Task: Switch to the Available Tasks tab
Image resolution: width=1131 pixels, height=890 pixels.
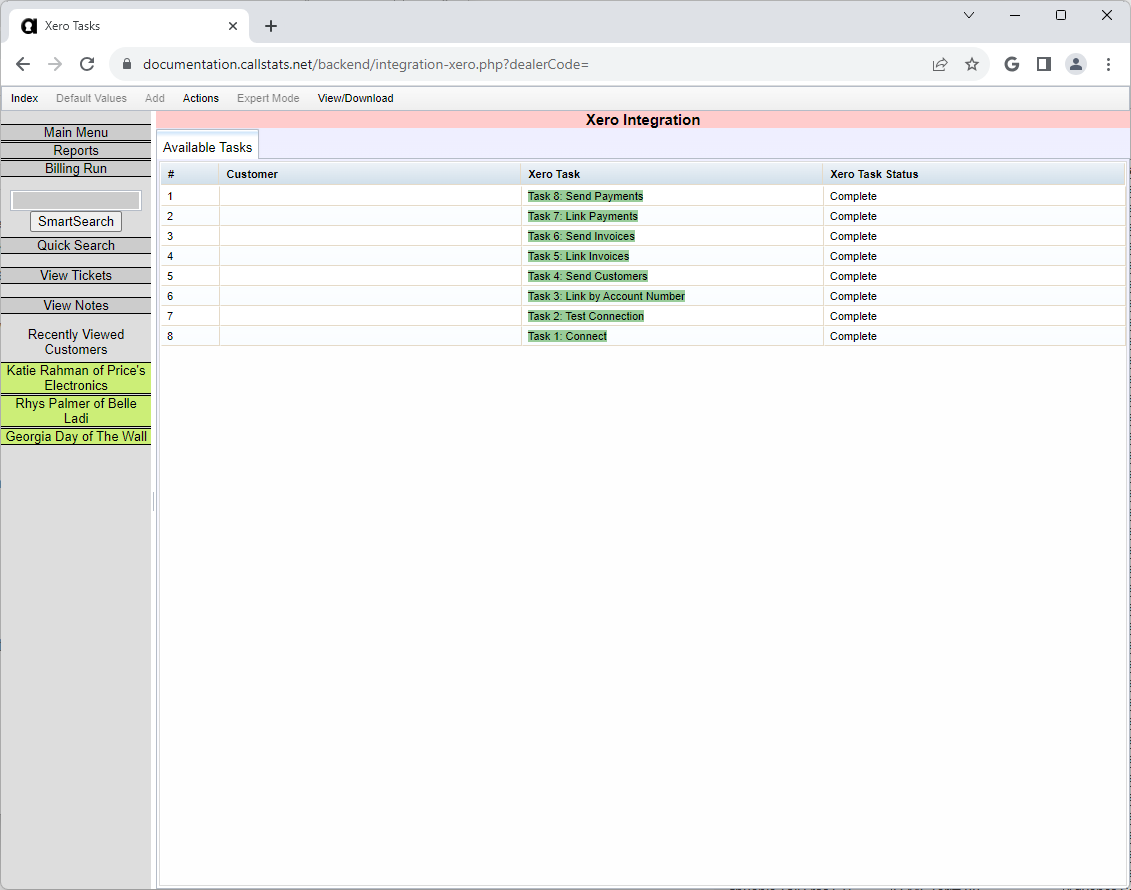Action: (207, 146)
